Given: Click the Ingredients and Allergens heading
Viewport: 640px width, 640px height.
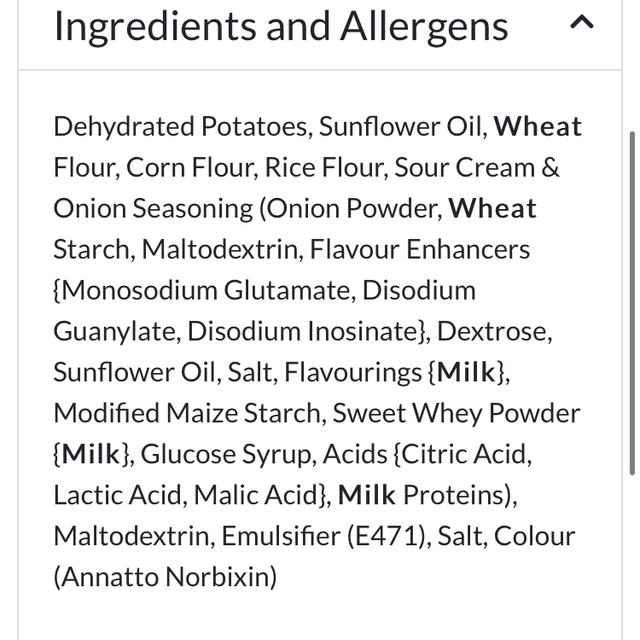Looking at the screenshot, I should pos(280,27).
